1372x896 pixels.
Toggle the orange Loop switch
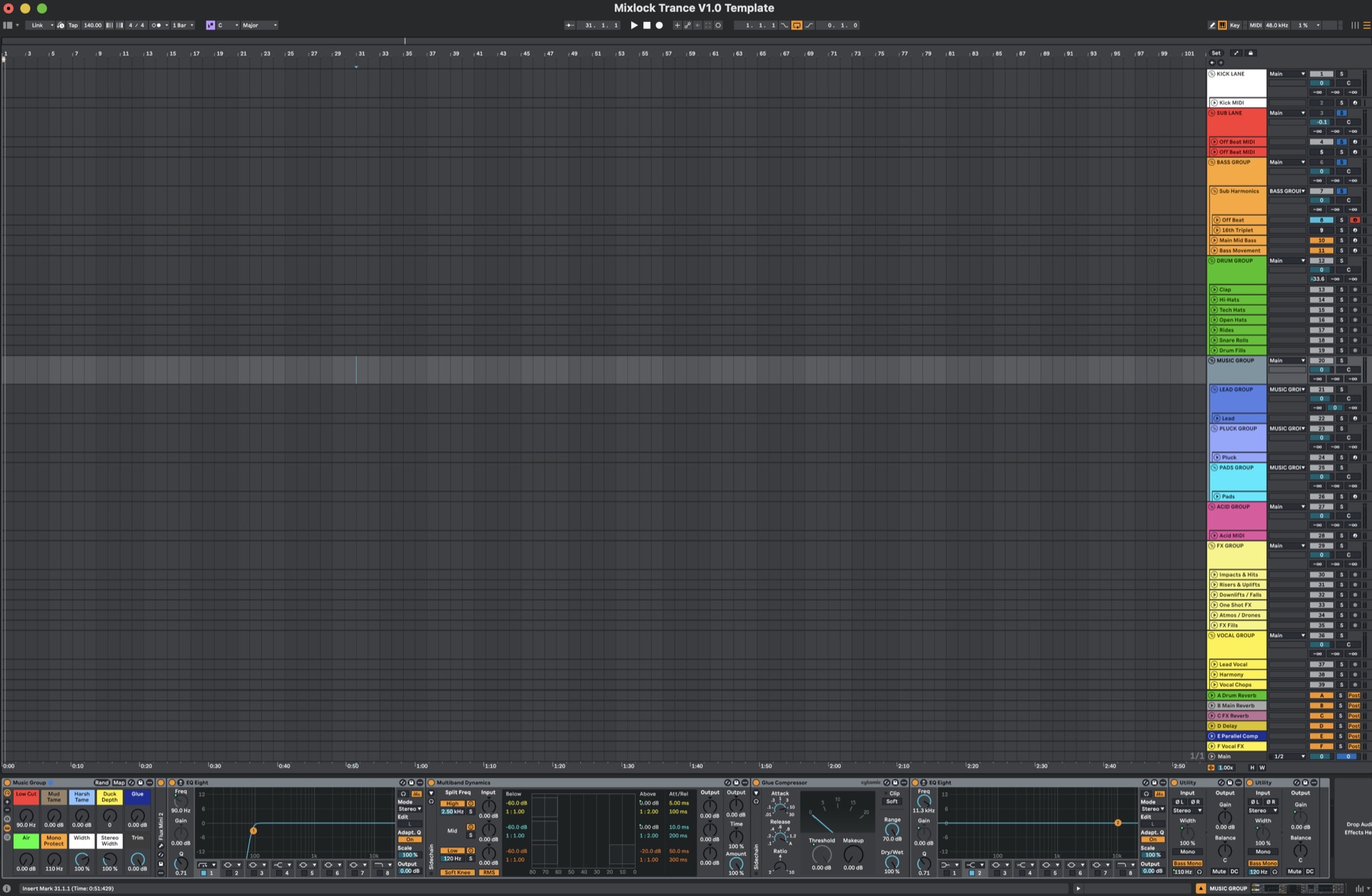797,25
